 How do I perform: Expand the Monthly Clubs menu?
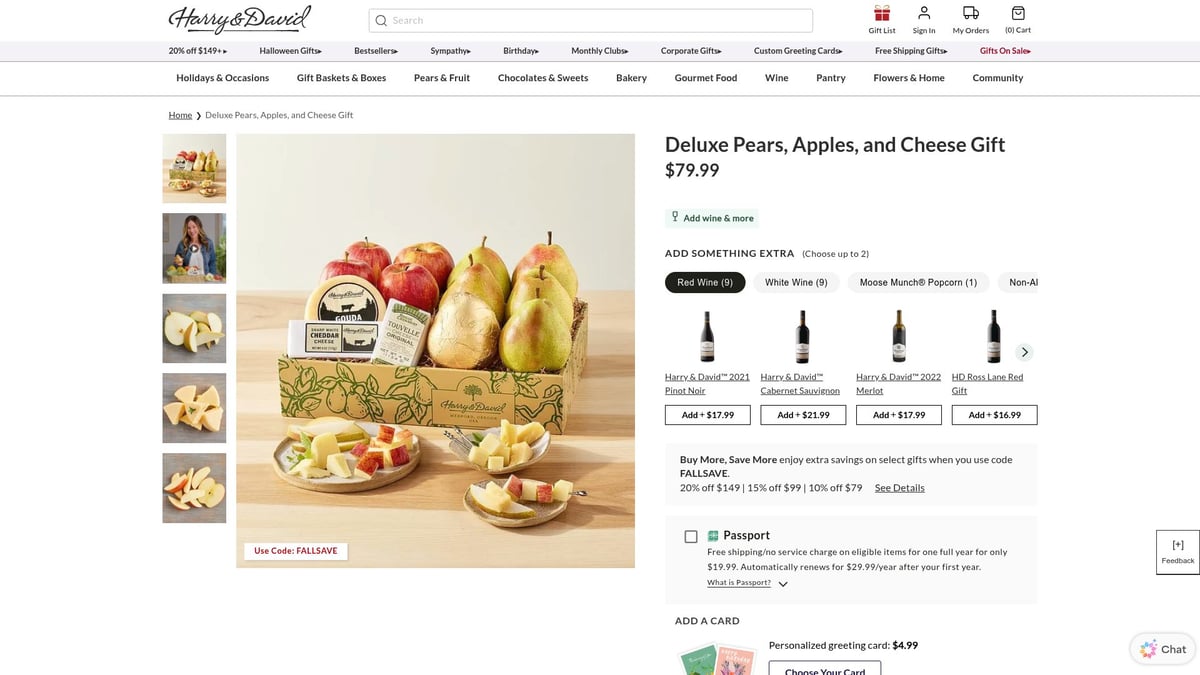pyautogui.click(x=598, y=50)
